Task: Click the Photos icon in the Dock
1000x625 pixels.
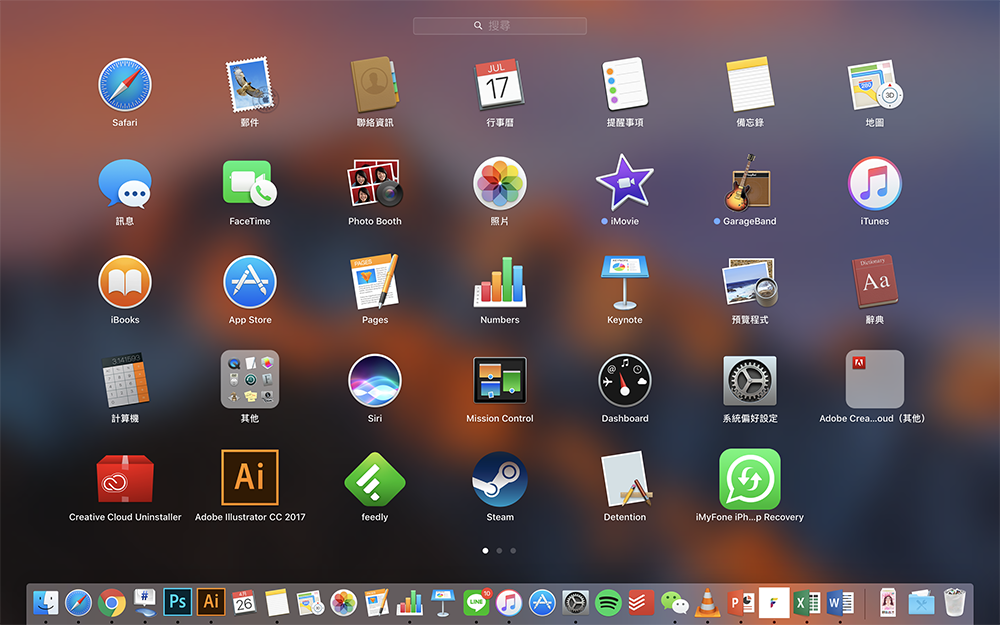Action: [x=344, y=603]
